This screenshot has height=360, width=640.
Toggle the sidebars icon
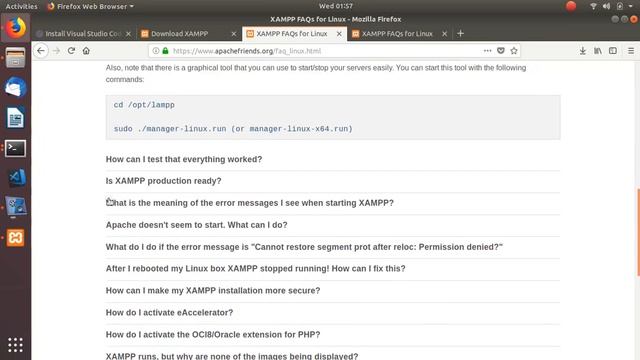tap(613, 51)
